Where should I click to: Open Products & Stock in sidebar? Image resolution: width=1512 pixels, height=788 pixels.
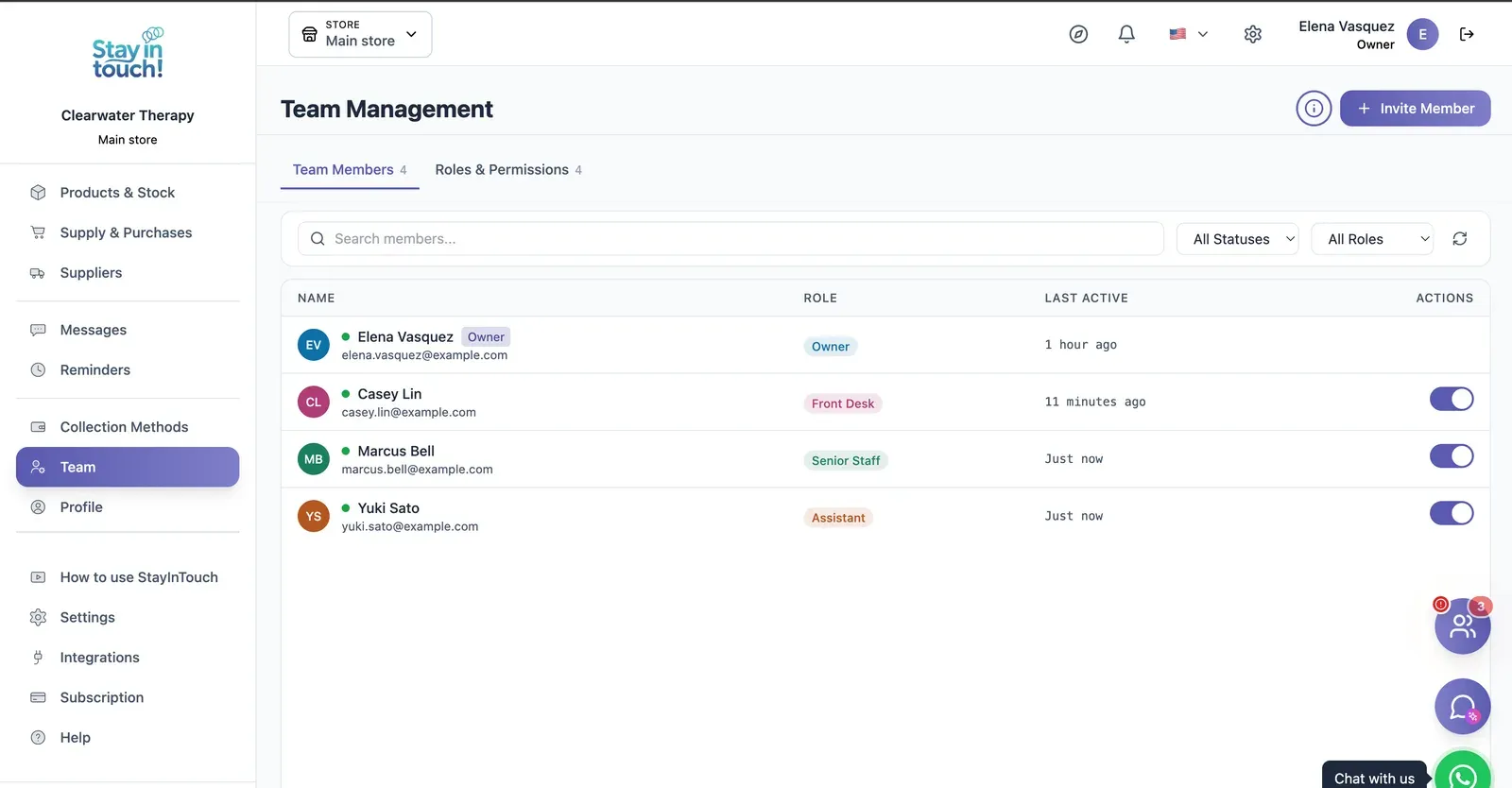pyautogui.click(x=128, y=193)
